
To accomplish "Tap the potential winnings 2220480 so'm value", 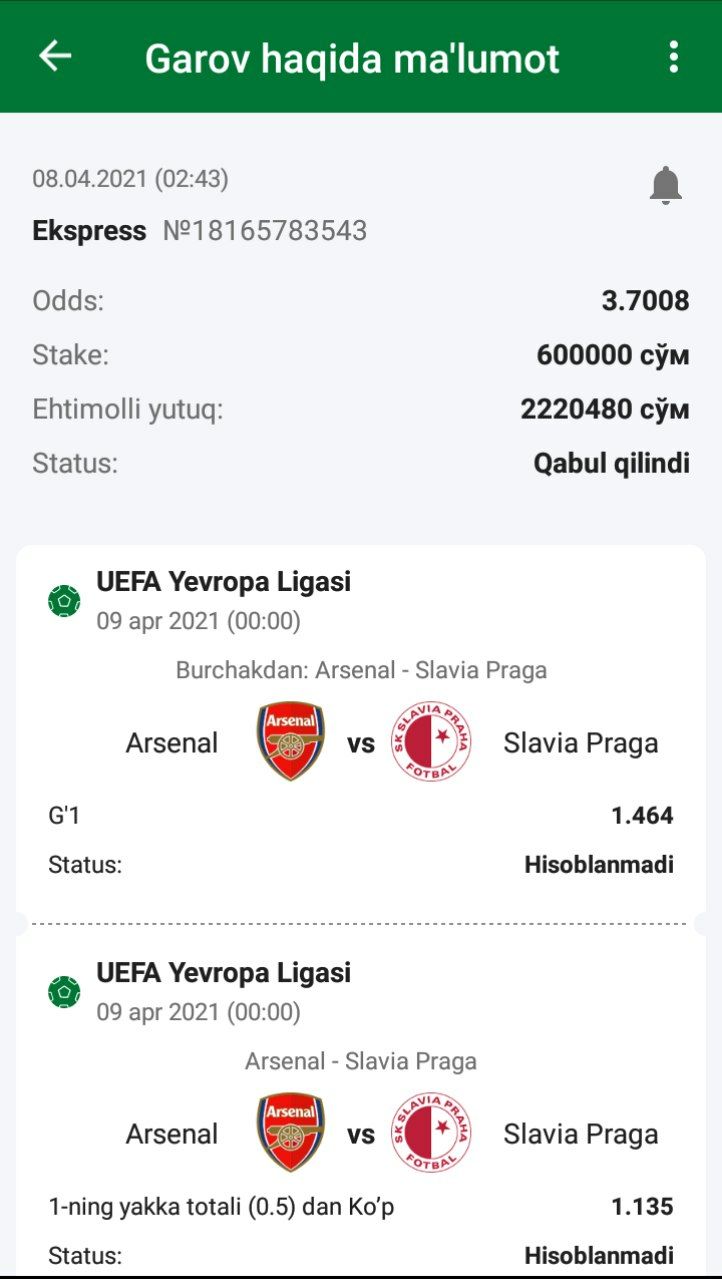I will [605, 409].
